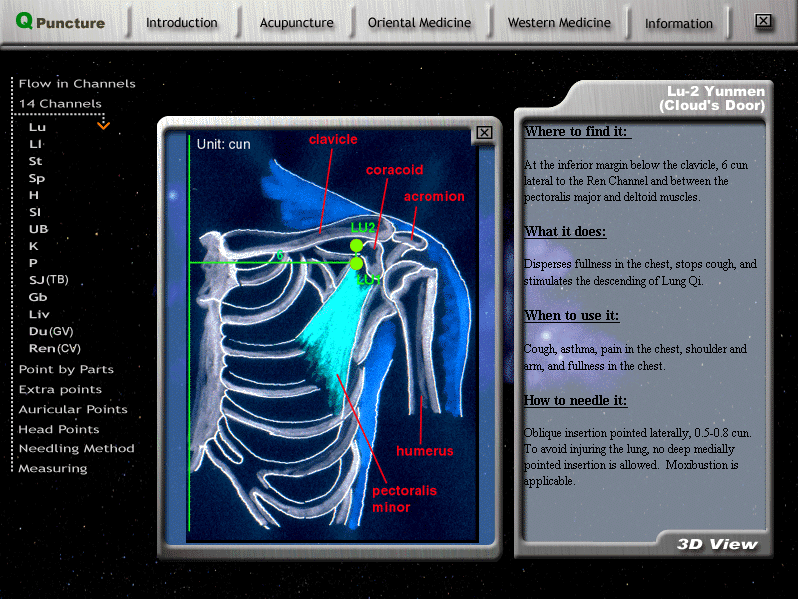Click the QPuncture logo icon
The height and width of the screenshot is (599, 798).
[24, 21]
